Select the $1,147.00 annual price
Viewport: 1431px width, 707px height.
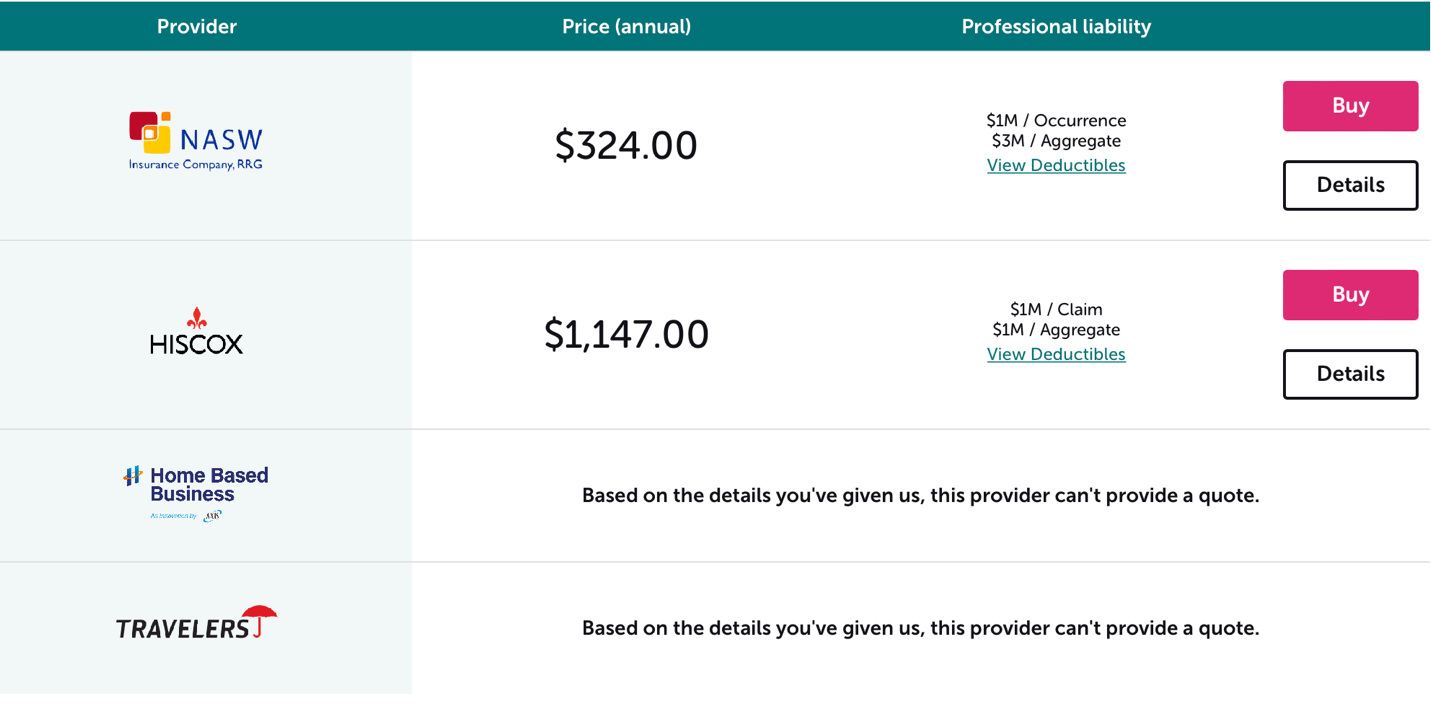[x=626, y=334]
